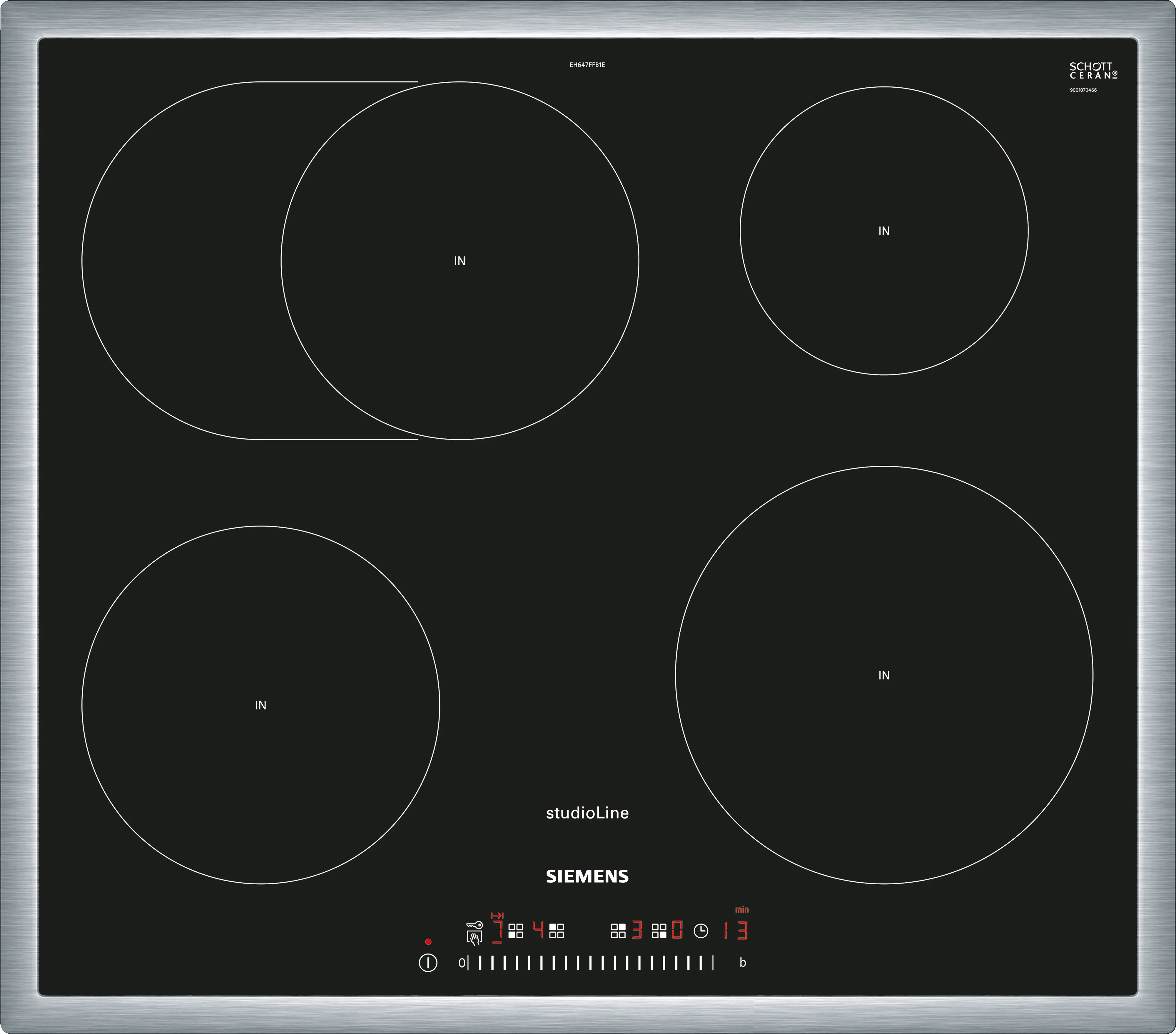Tap the clock timer symbol
Image resolution: width=1176 pixels, height=1034 pixels.
pos(701,931)
